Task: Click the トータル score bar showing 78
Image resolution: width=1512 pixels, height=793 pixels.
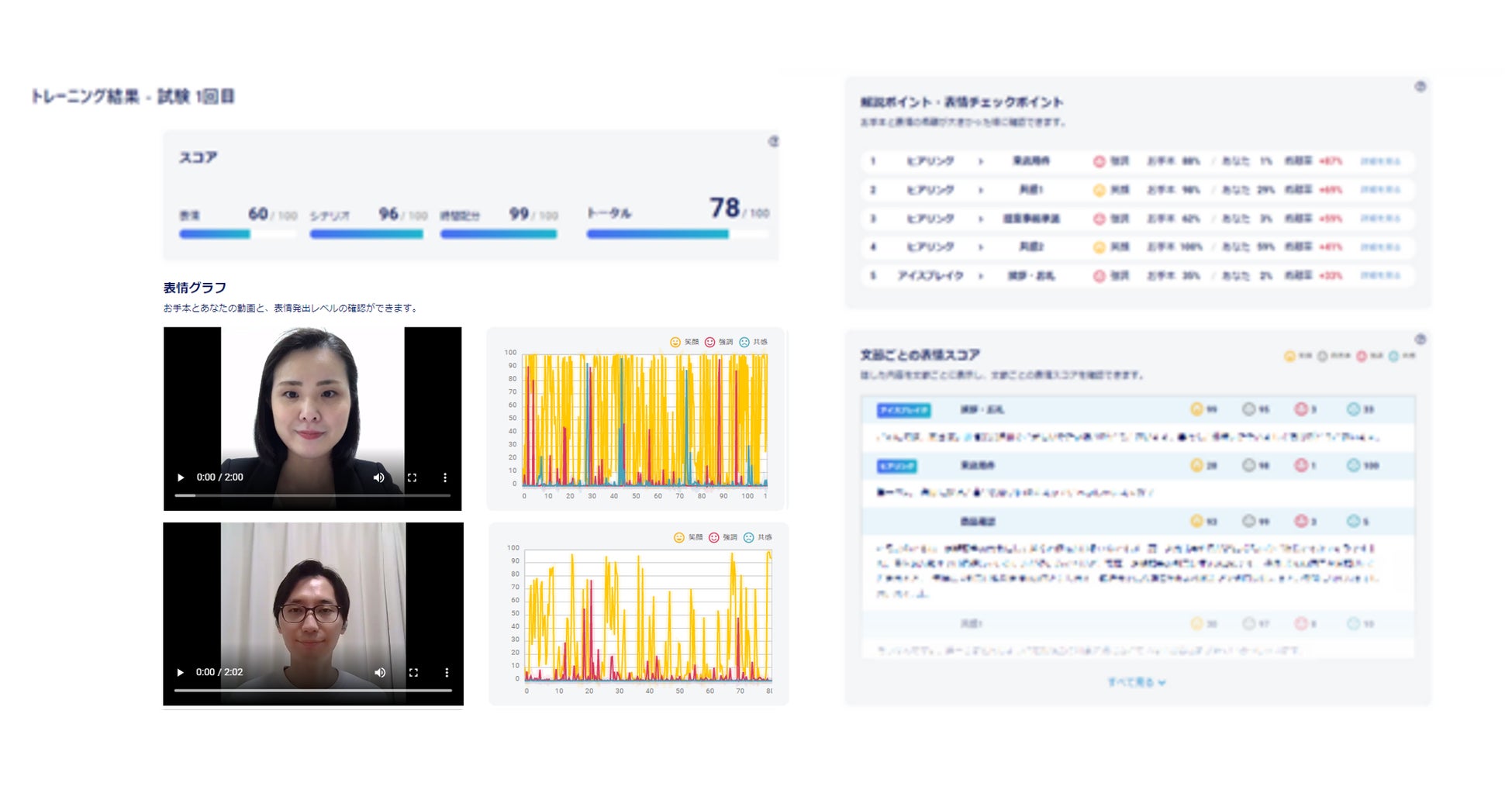Action: click(678, 234)
